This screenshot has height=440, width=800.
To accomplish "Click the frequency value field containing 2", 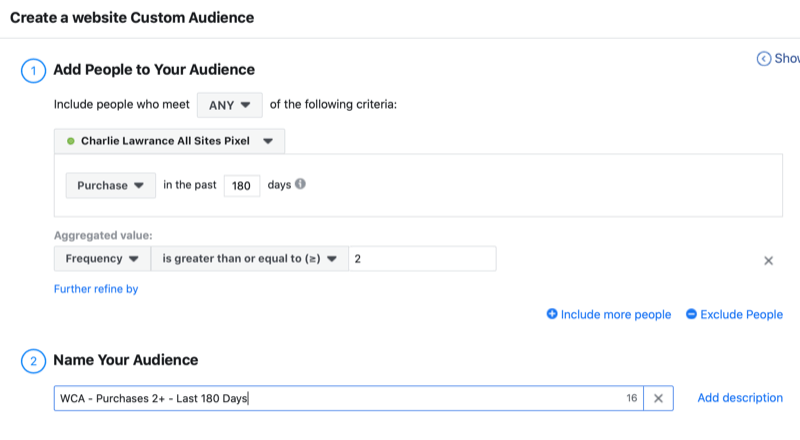I will [420, 259].
